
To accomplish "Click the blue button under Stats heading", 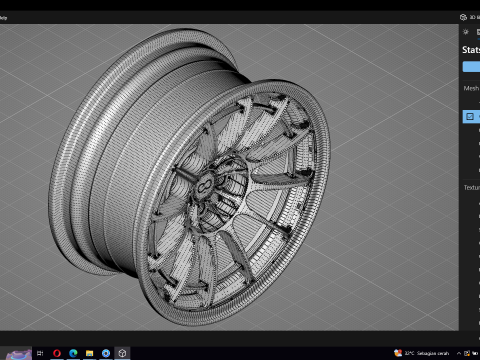I will 471,67.
